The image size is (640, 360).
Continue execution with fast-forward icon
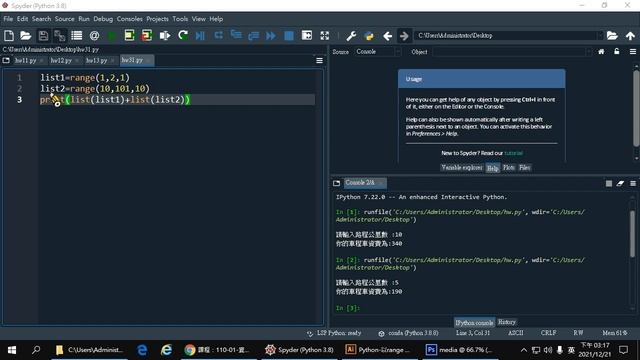coord(271,36)
